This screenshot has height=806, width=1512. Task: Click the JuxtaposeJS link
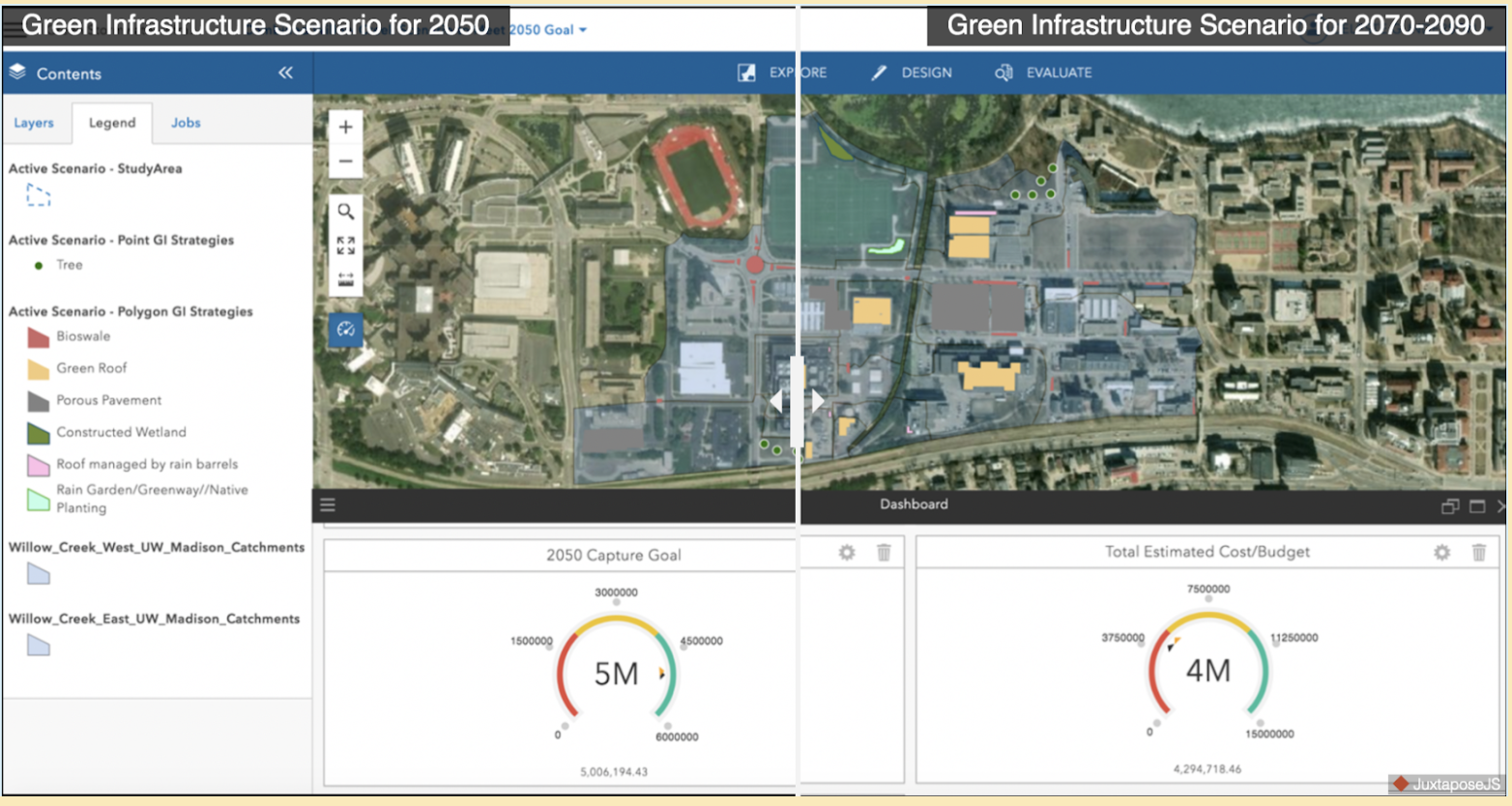pos(1445,785)
